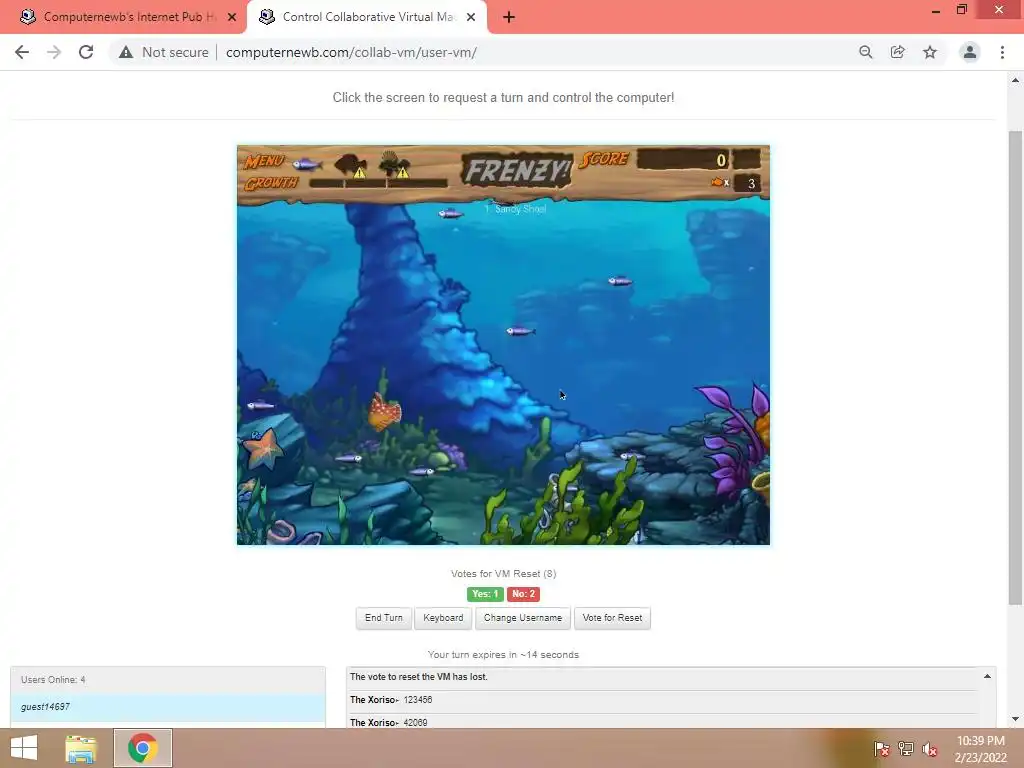Open the zoom magnifier icon in address bar

(x=865, y=52)
